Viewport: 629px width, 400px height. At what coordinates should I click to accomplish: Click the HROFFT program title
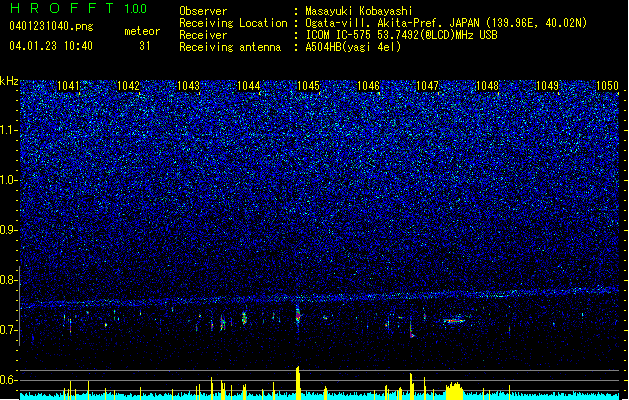coord(62,8)
